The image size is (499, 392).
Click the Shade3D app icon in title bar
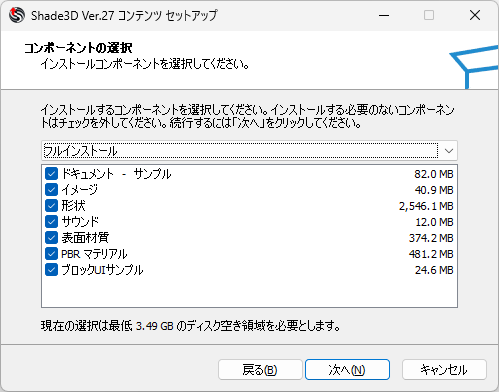pyautogui.click(x=17, y=15)
